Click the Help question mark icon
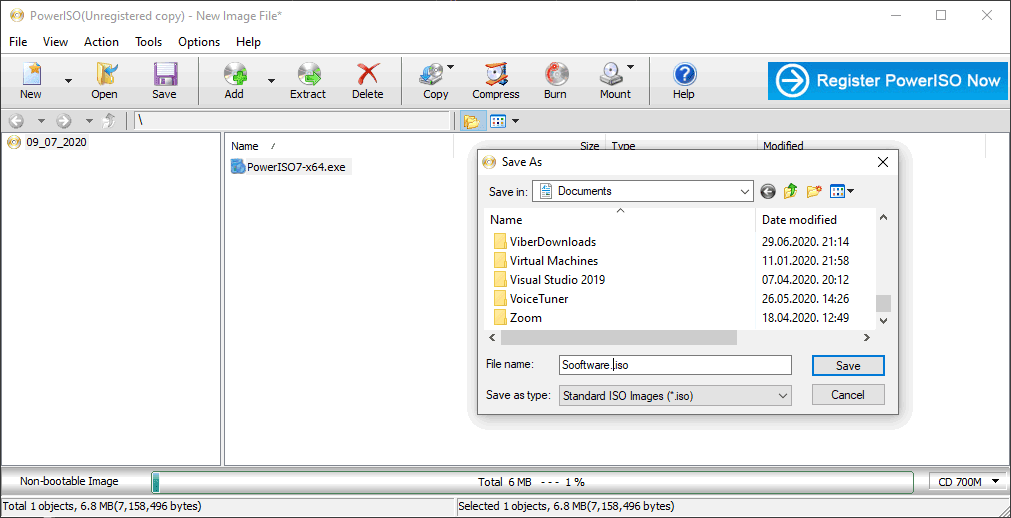This screenshot has width=1011, height=518. [684, 74]
